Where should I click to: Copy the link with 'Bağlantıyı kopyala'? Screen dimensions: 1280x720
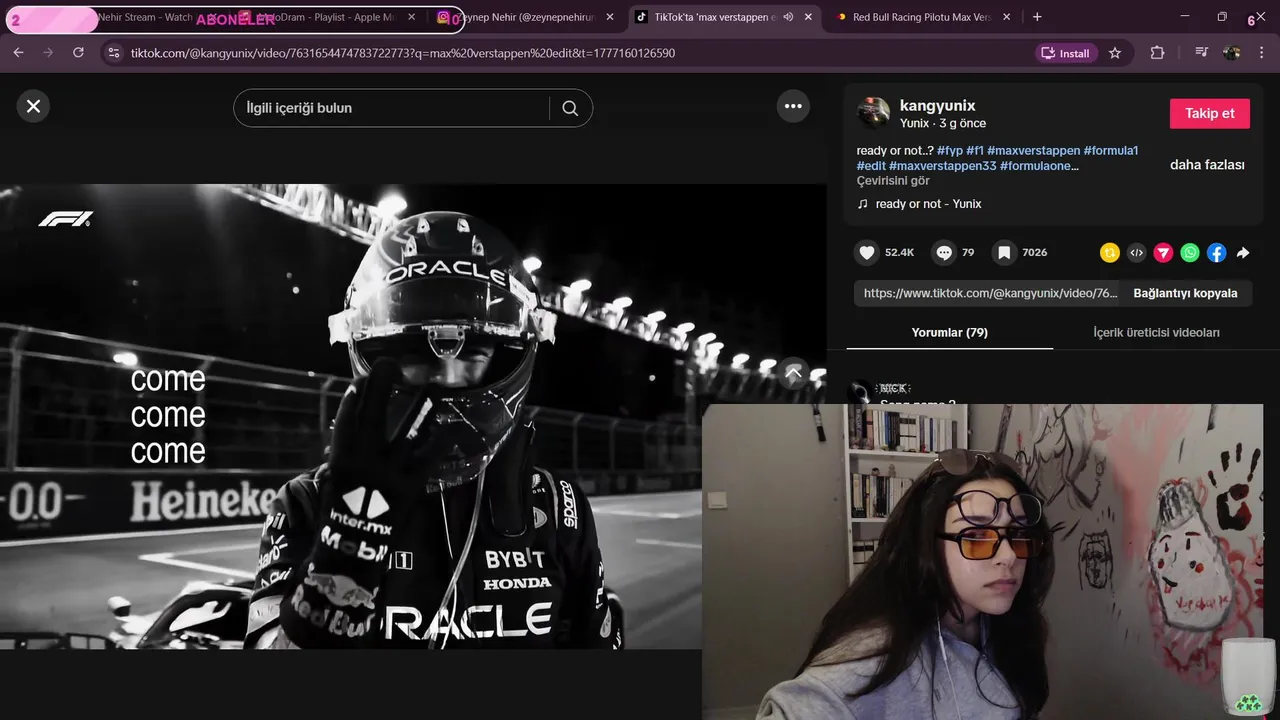[1185, 293]
